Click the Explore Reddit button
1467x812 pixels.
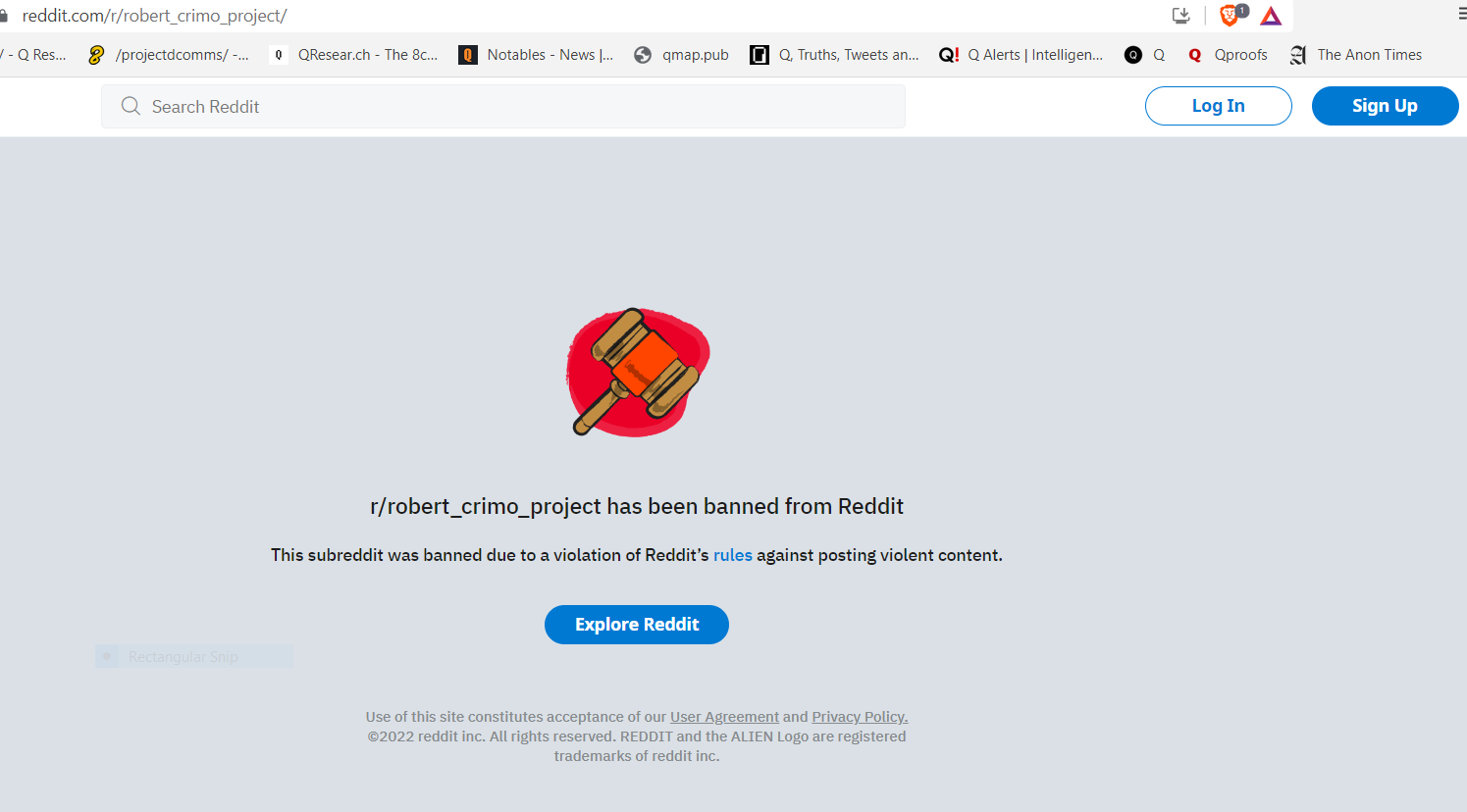pos(637,625)
